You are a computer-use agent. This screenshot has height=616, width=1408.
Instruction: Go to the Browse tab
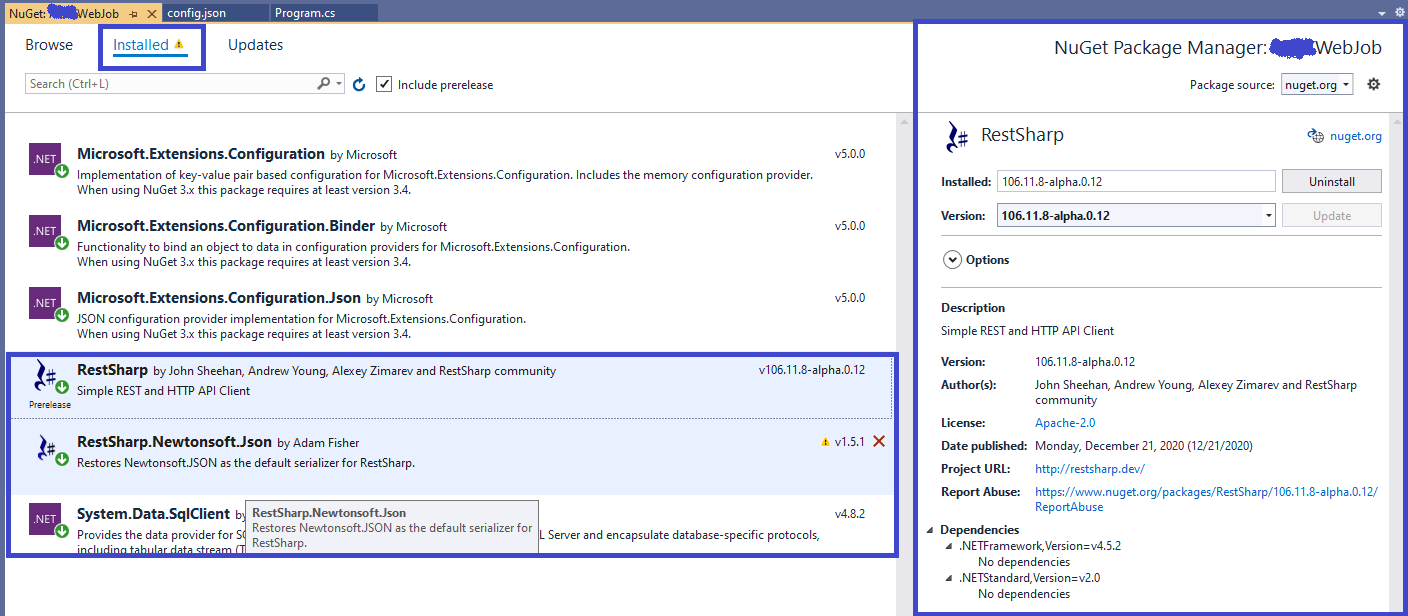(x=49, y=45)
